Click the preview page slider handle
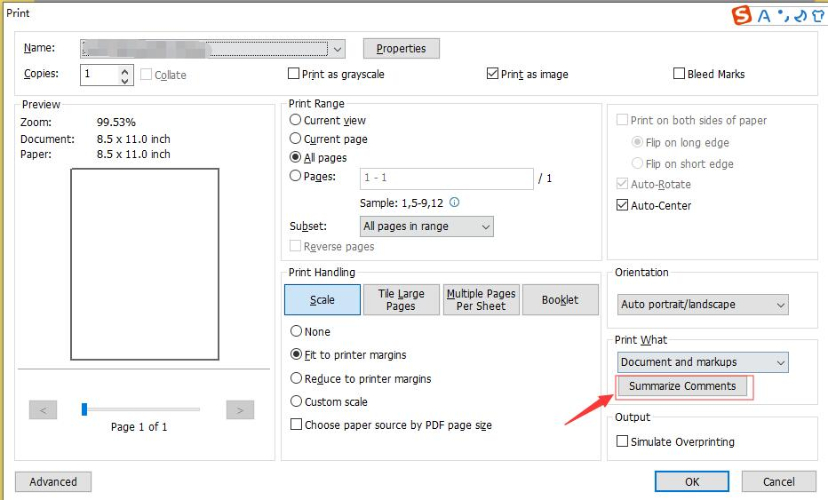 [84, 409]
